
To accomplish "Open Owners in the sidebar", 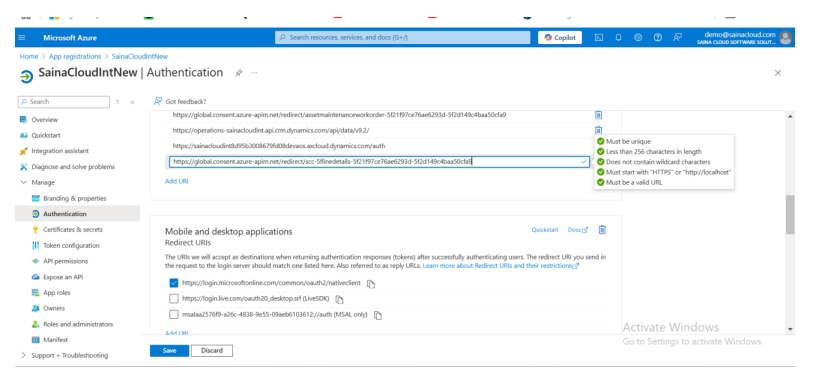I will point(54,308).
